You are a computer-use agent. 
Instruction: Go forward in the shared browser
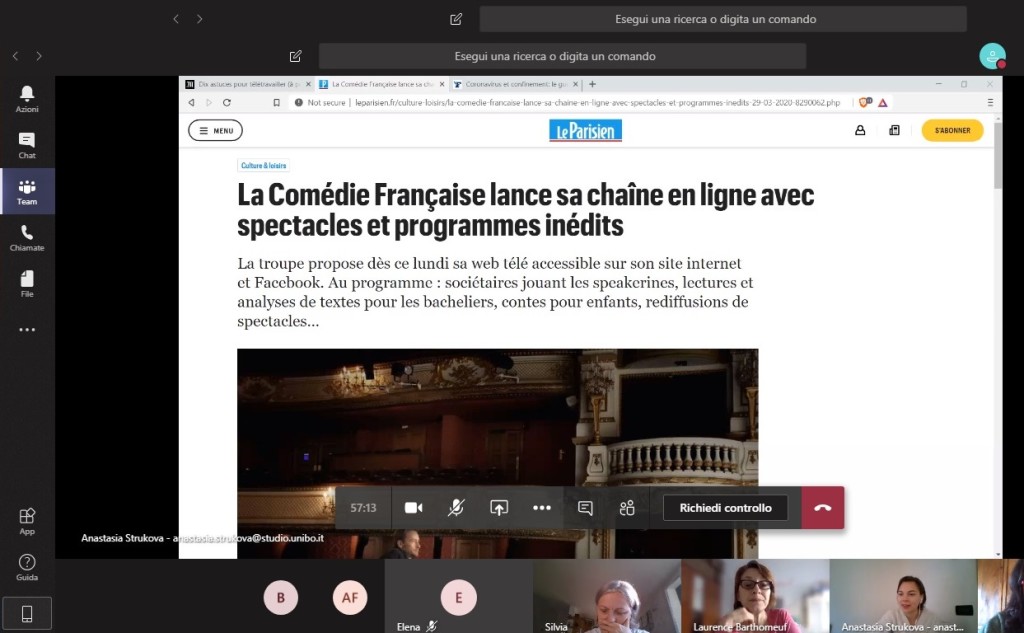(209, 103)
